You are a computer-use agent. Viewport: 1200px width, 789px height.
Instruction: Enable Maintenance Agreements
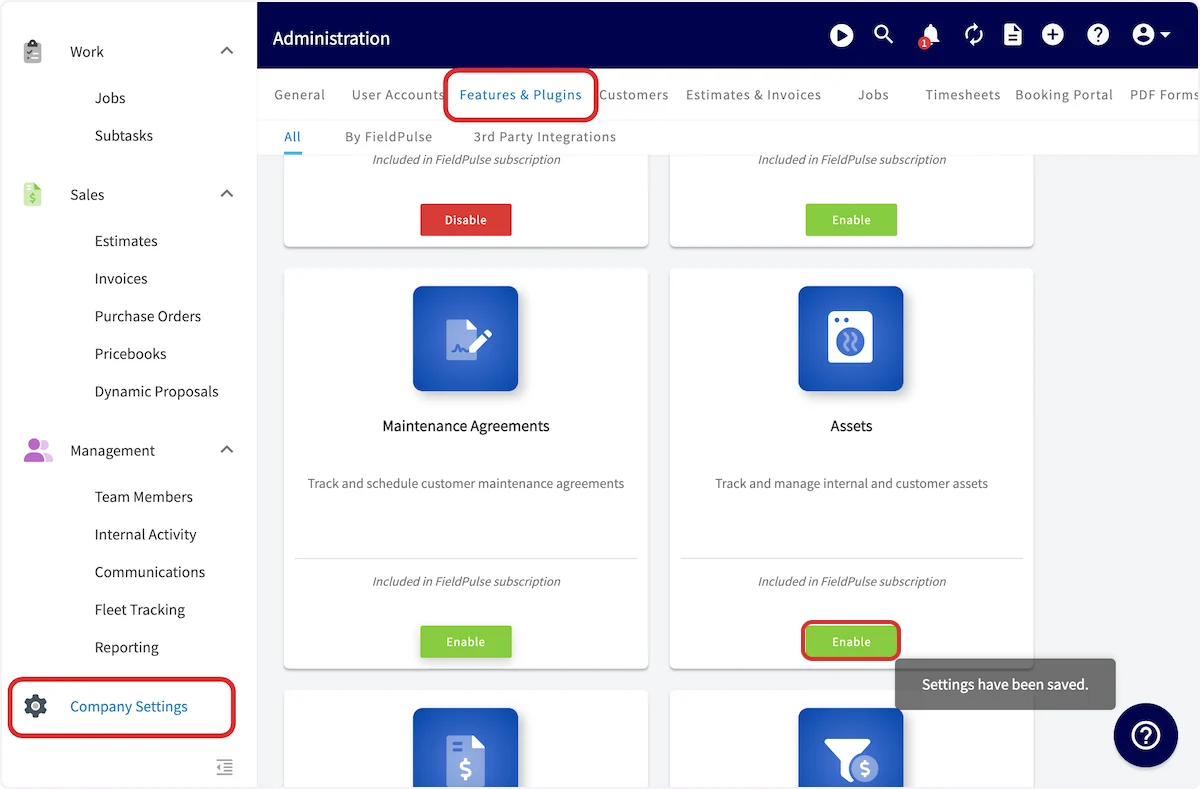pyautogui.click(x=466, y=642)
